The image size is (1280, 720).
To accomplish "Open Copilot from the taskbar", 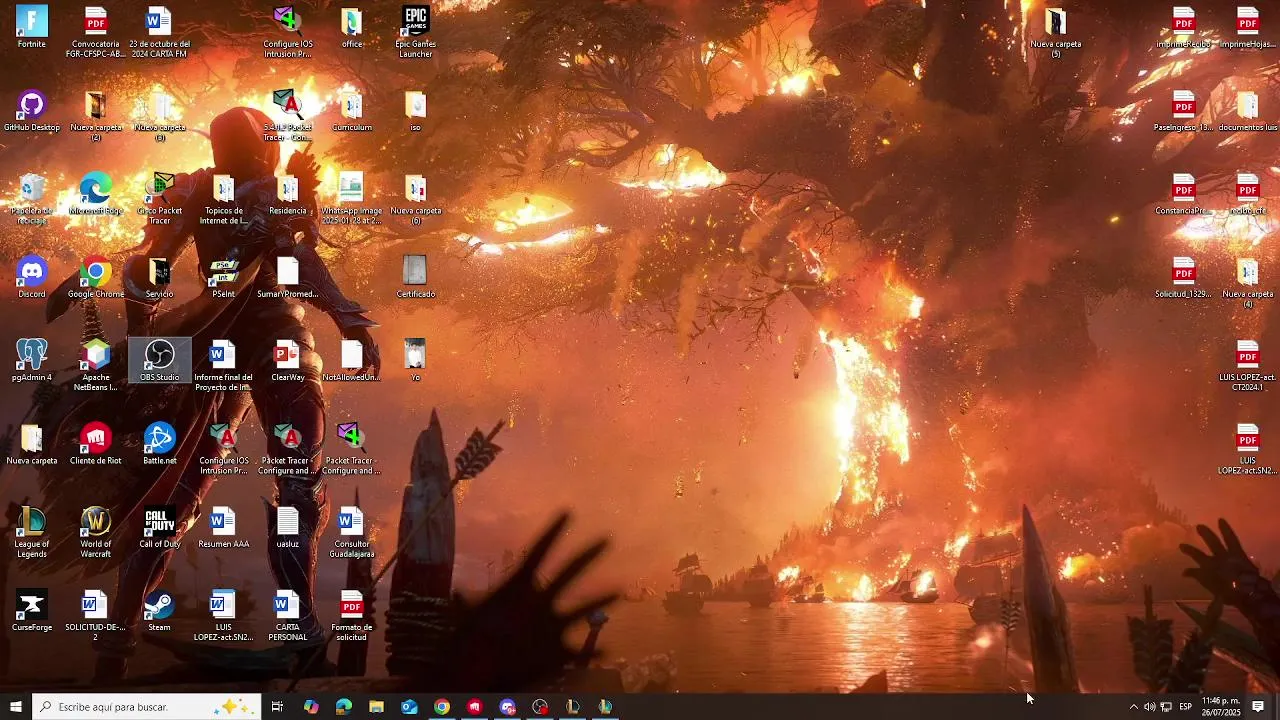I will (311, 707).
